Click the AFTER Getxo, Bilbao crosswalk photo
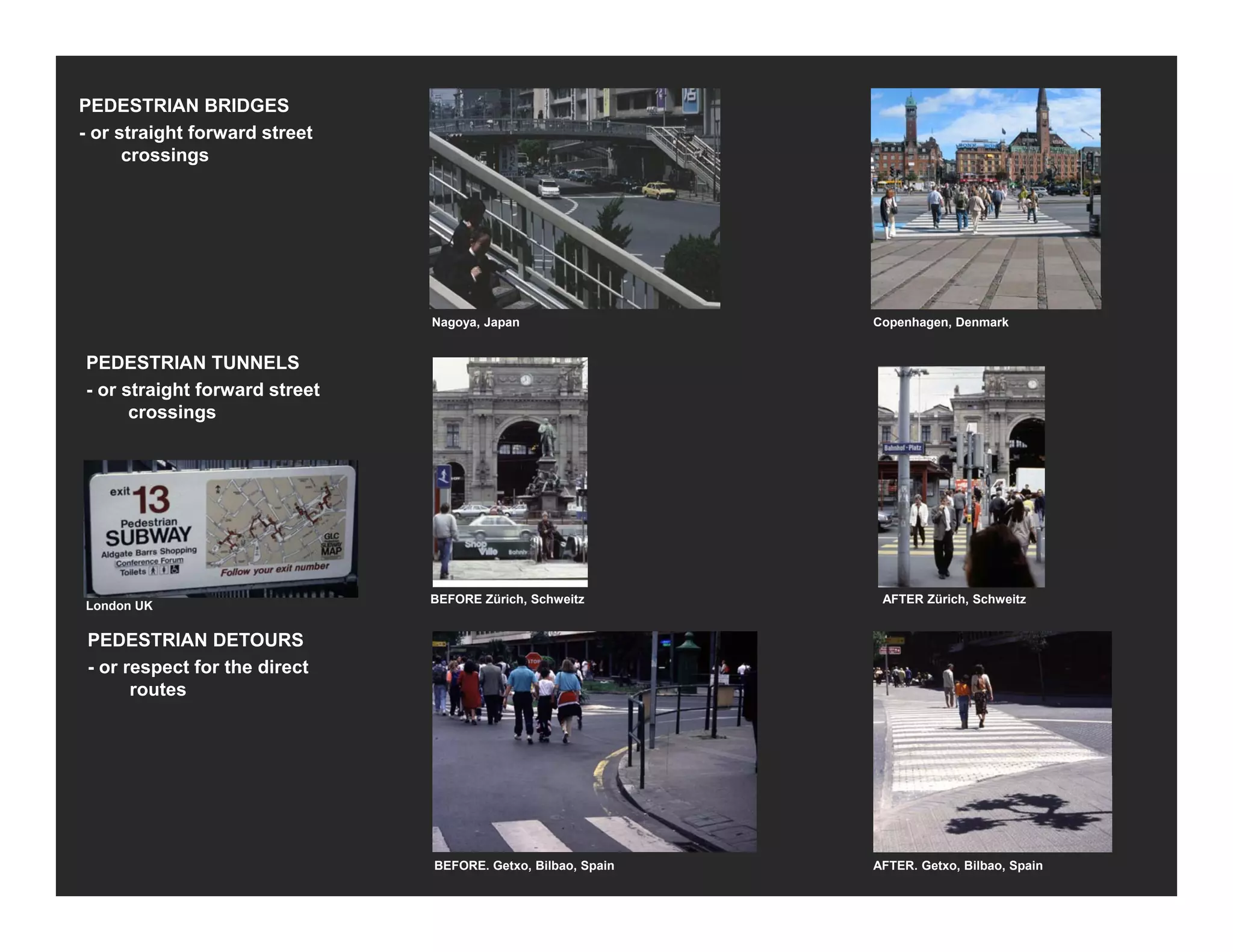The height and width of the screenshot is (952, 1233). click(992, 741)
